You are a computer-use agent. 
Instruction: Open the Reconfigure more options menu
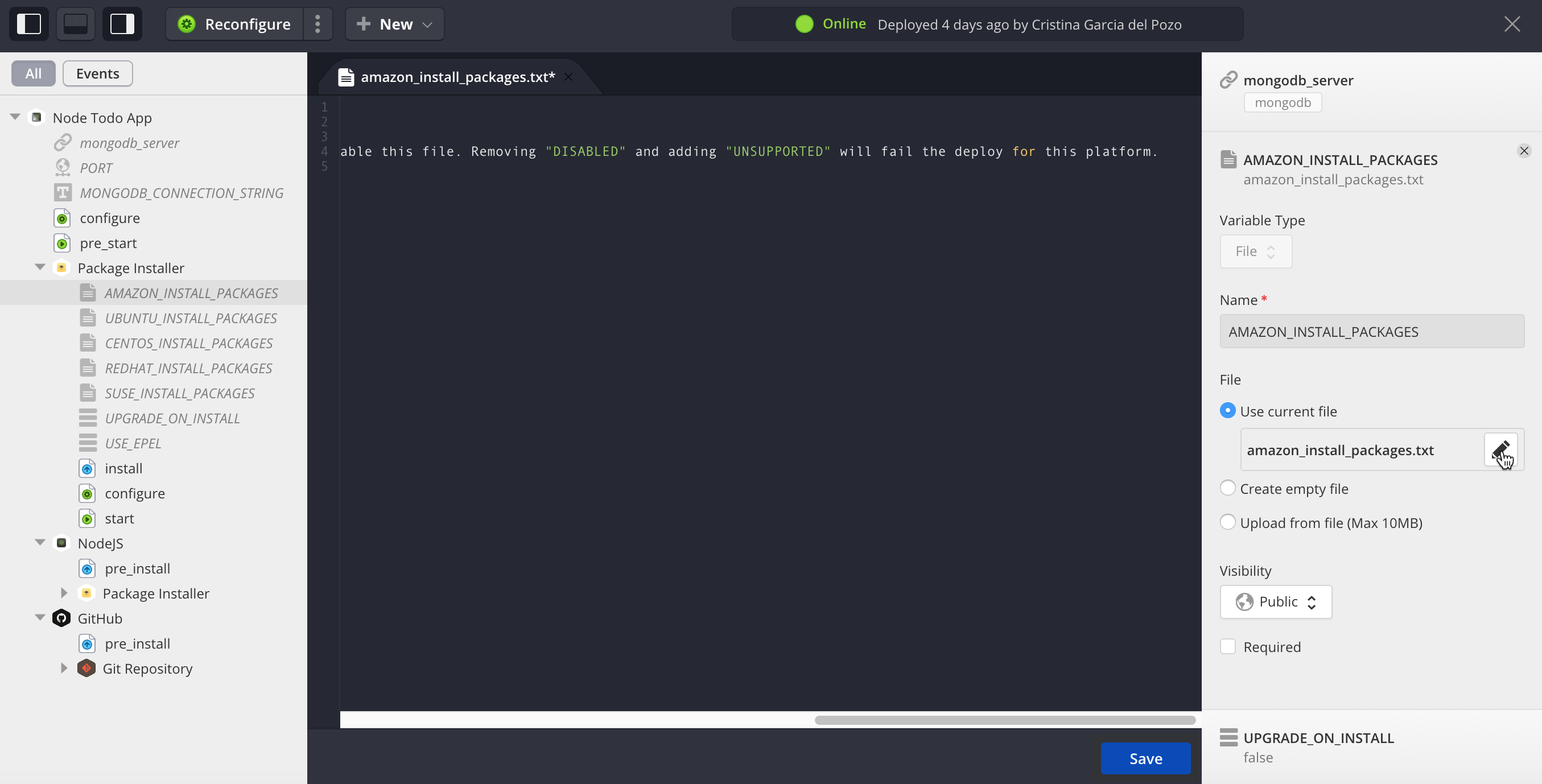[318, 24]
